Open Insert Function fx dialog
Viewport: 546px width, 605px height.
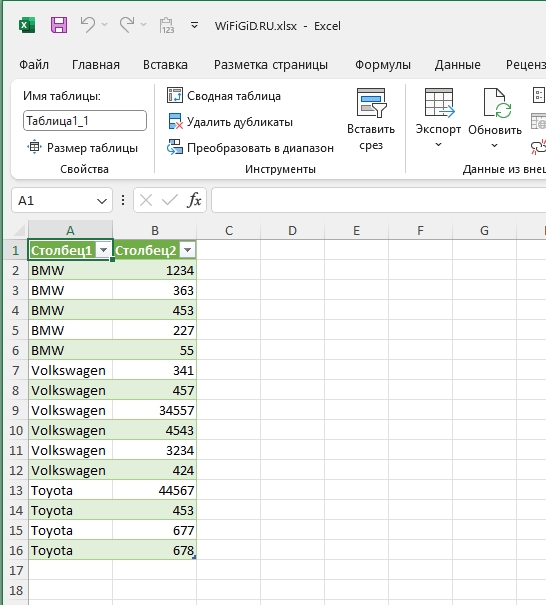pyautogui.click(x=194, y=200)
